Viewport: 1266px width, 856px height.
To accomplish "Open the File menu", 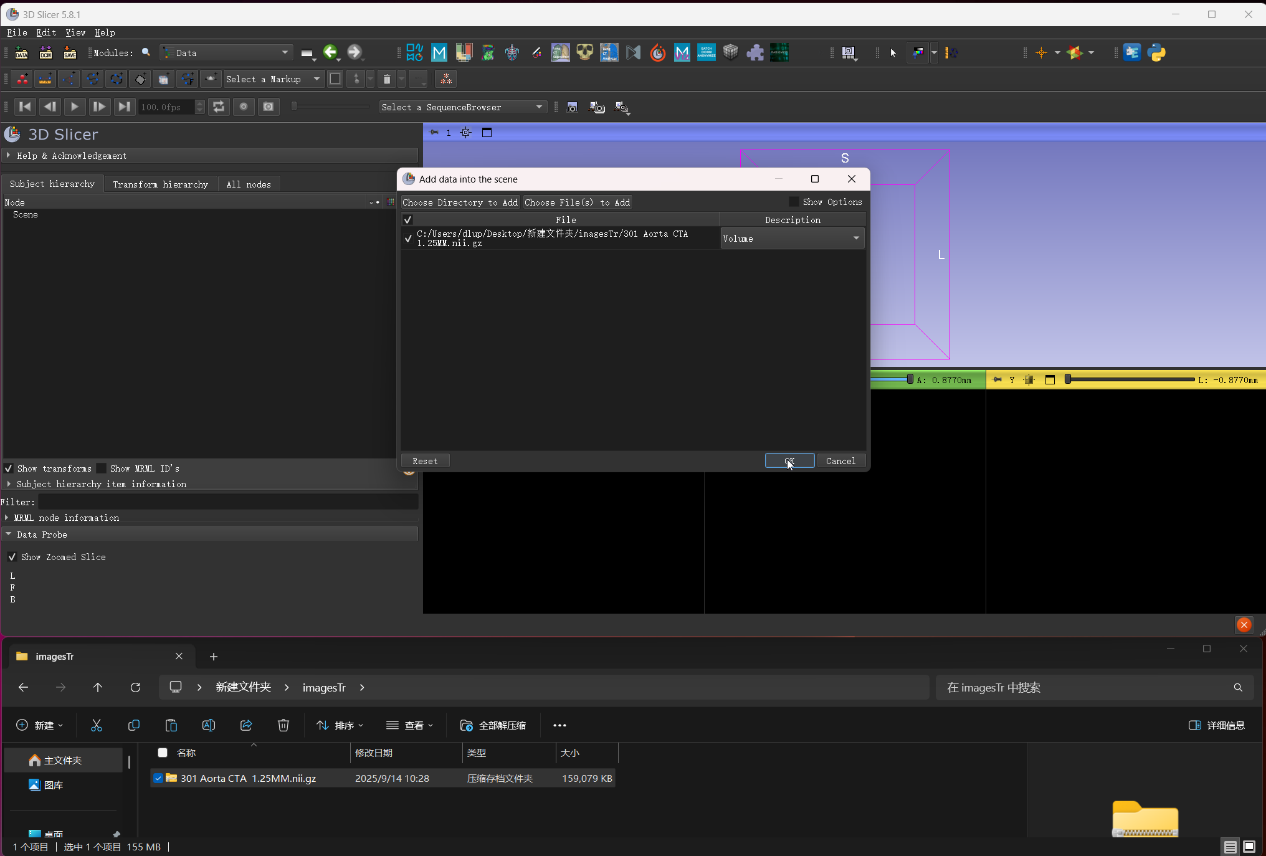I will (x=17, y=33).
